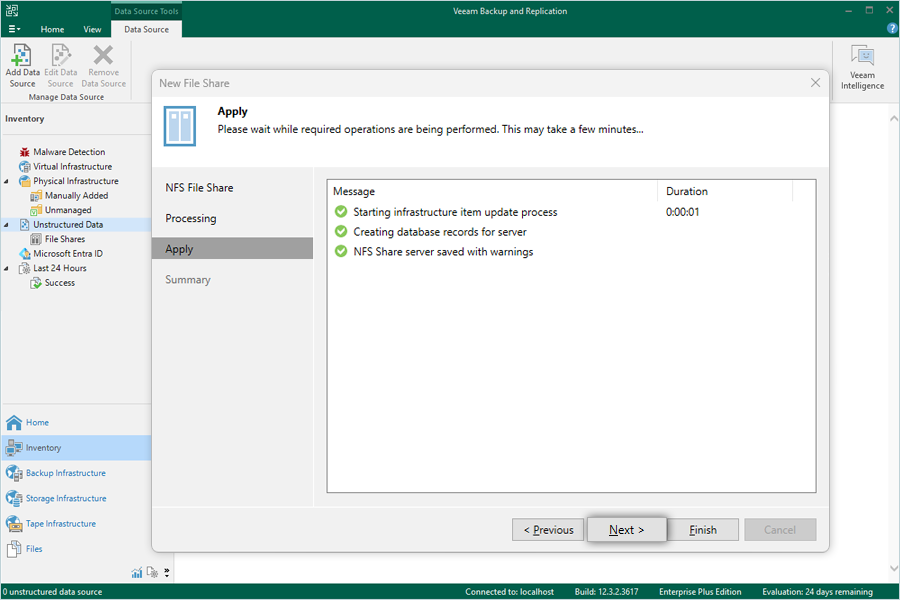Click 'Build: 12.3.2.3617' in status bar
Viewport: 900px width, 600px height.
(x=606, y=592)
